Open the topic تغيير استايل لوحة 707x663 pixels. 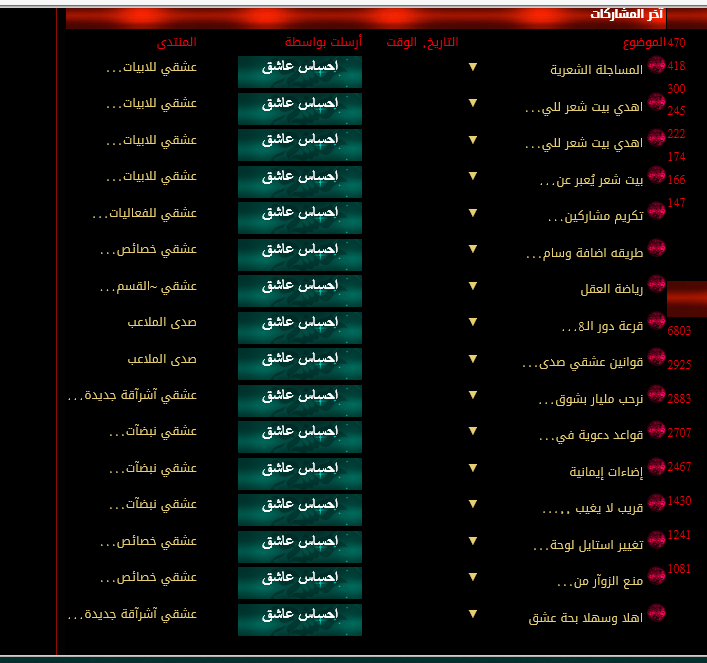coord(588,545)
